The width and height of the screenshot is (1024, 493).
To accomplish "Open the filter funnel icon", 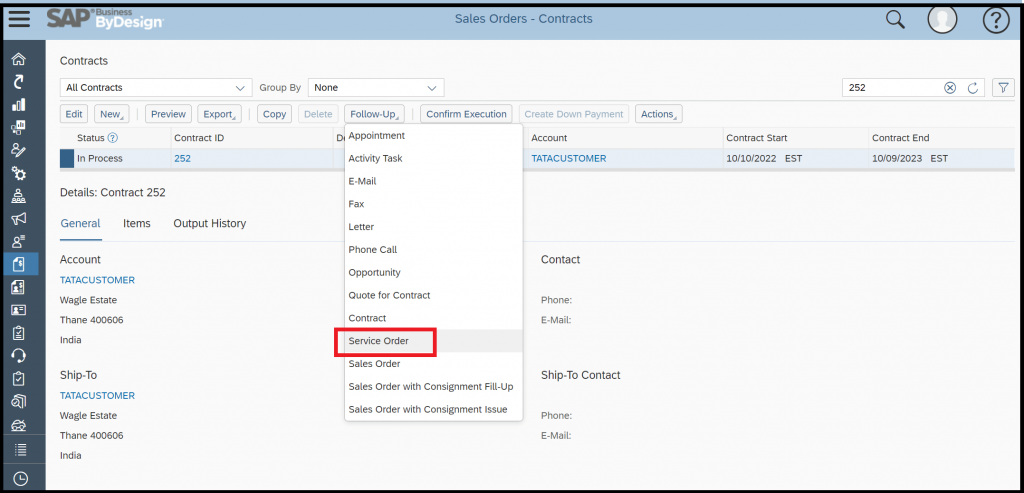I will 1002,87.
